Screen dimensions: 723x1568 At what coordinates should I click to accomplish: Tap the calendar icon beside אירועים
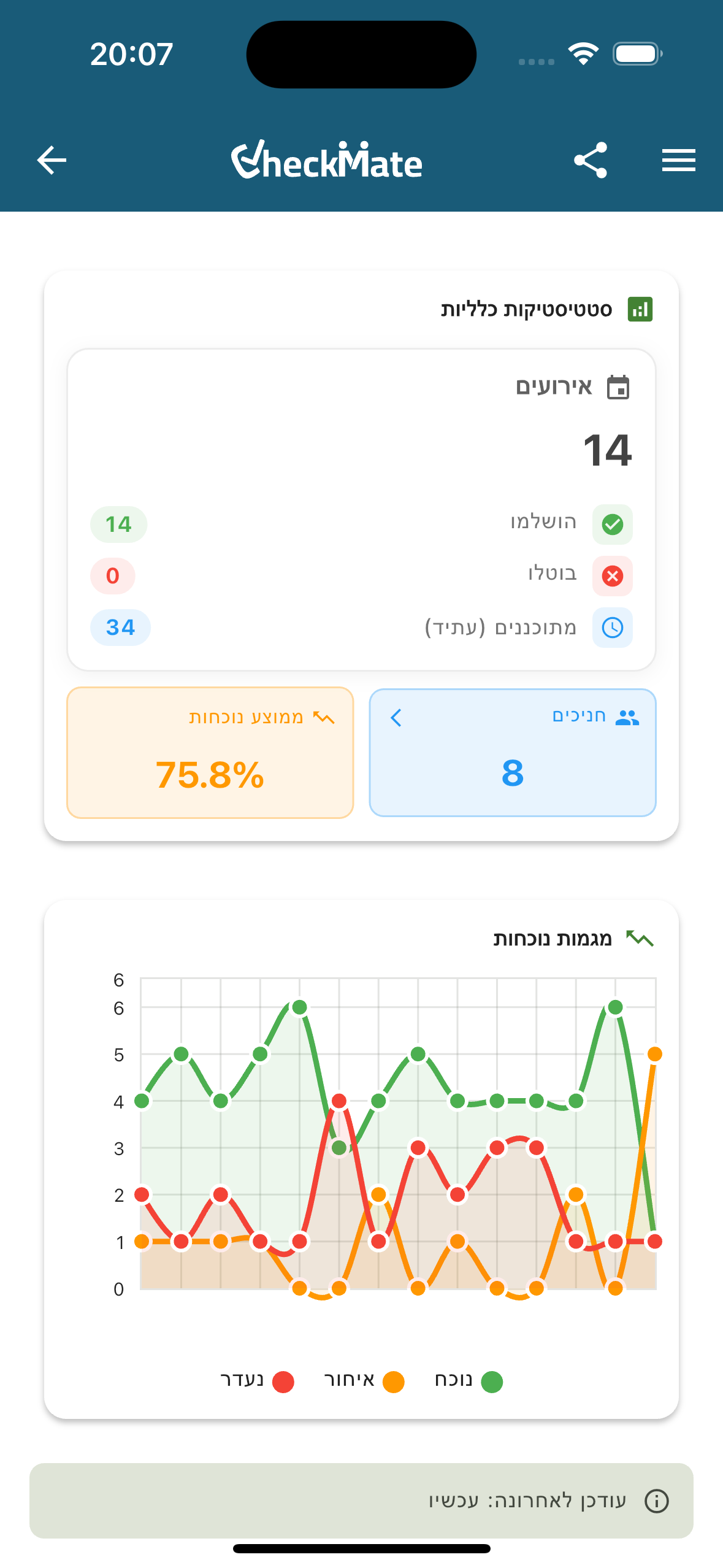pos(618,388)
